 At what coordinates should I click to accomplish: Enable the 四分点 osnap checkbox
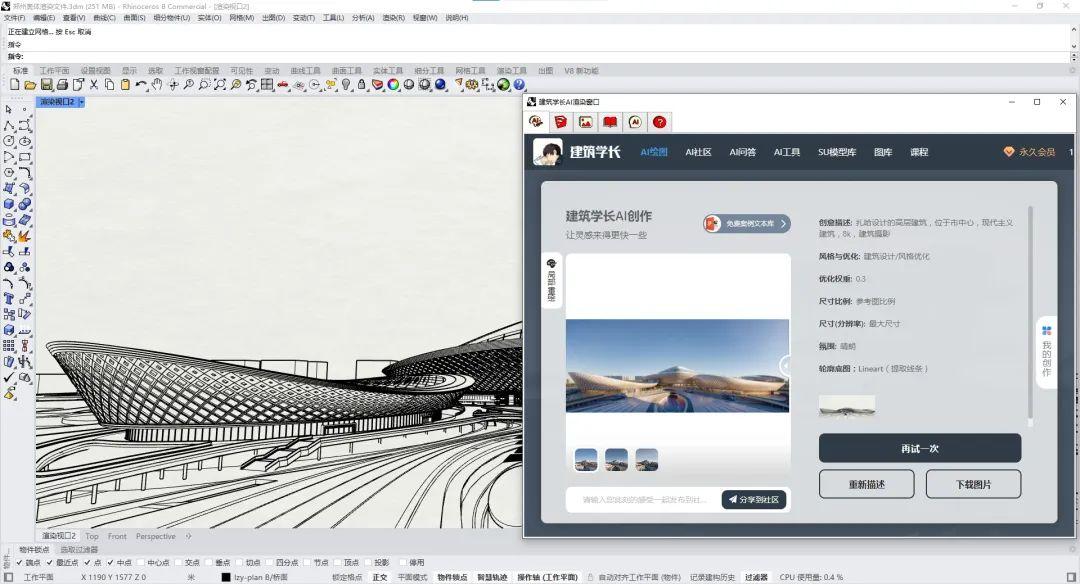269,563
